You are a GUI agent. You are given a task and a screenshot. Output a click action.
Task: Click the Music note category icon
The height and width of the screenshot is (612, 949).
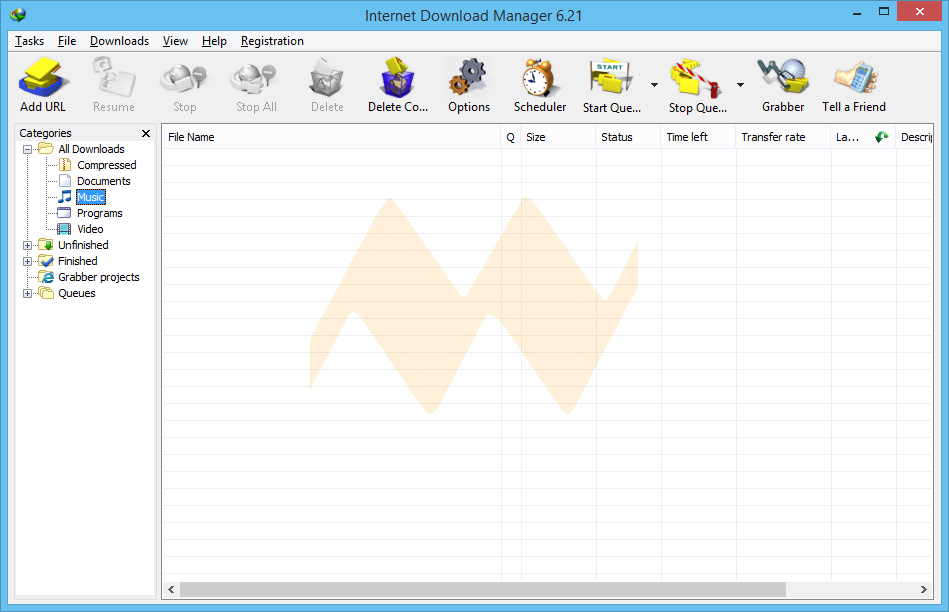[x=65, y=197]
